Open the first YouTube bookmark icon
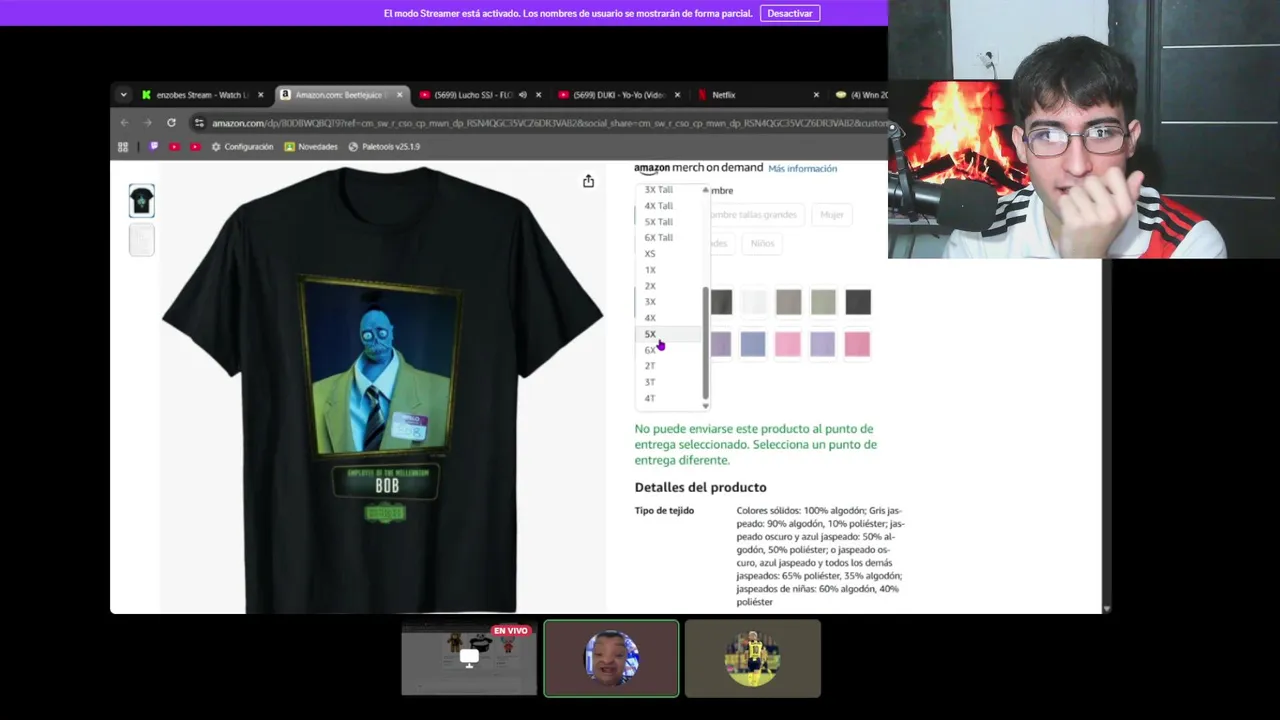The height and width of the screenshot is (720, 1280). point(174,147)
